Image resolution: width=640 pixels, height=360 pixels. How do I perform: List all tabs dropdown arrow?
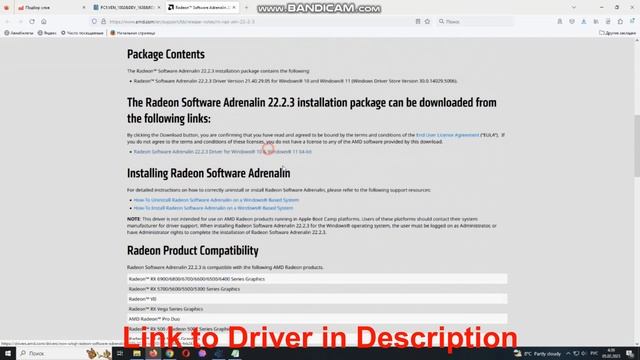(x=573, y=7)
